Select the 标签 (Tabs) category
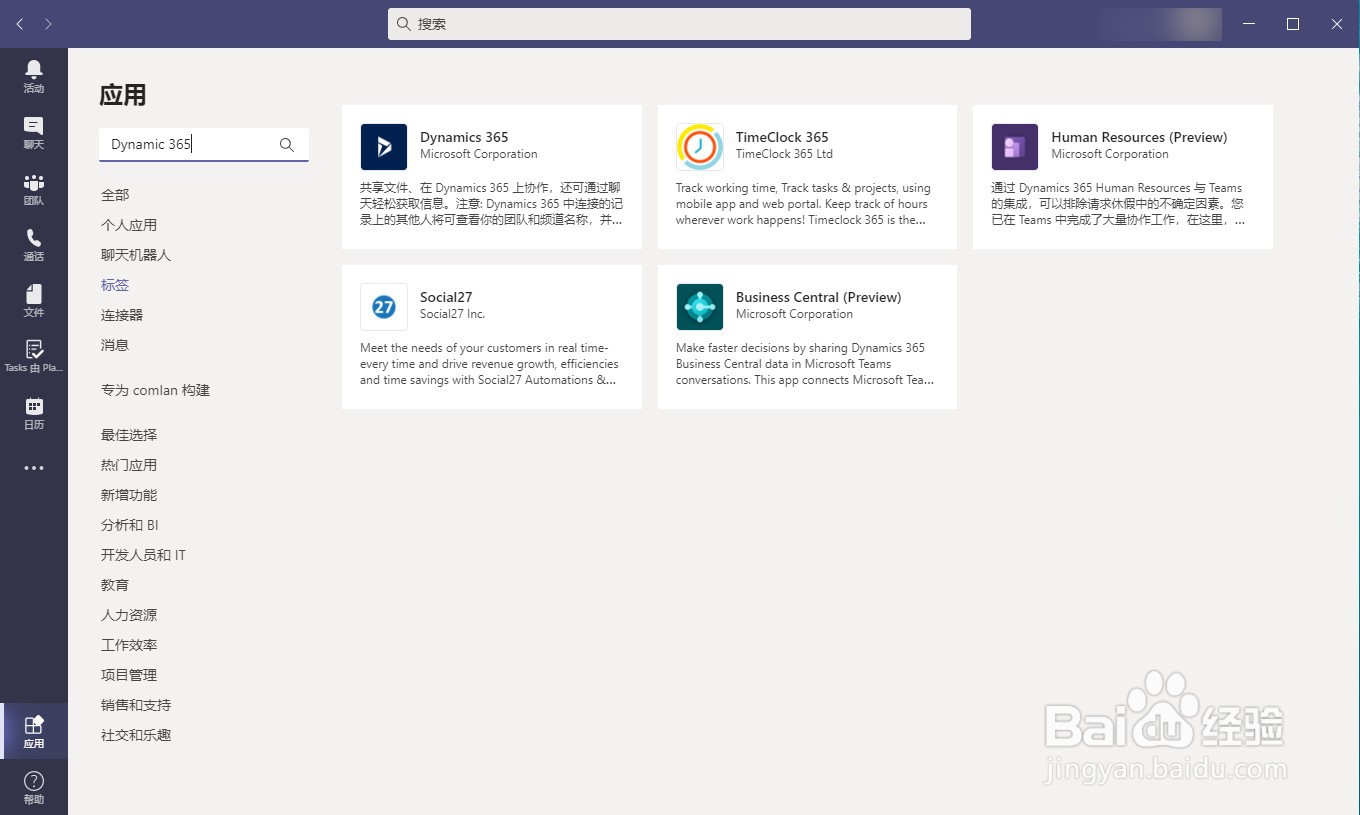 [x=115, y=285]
